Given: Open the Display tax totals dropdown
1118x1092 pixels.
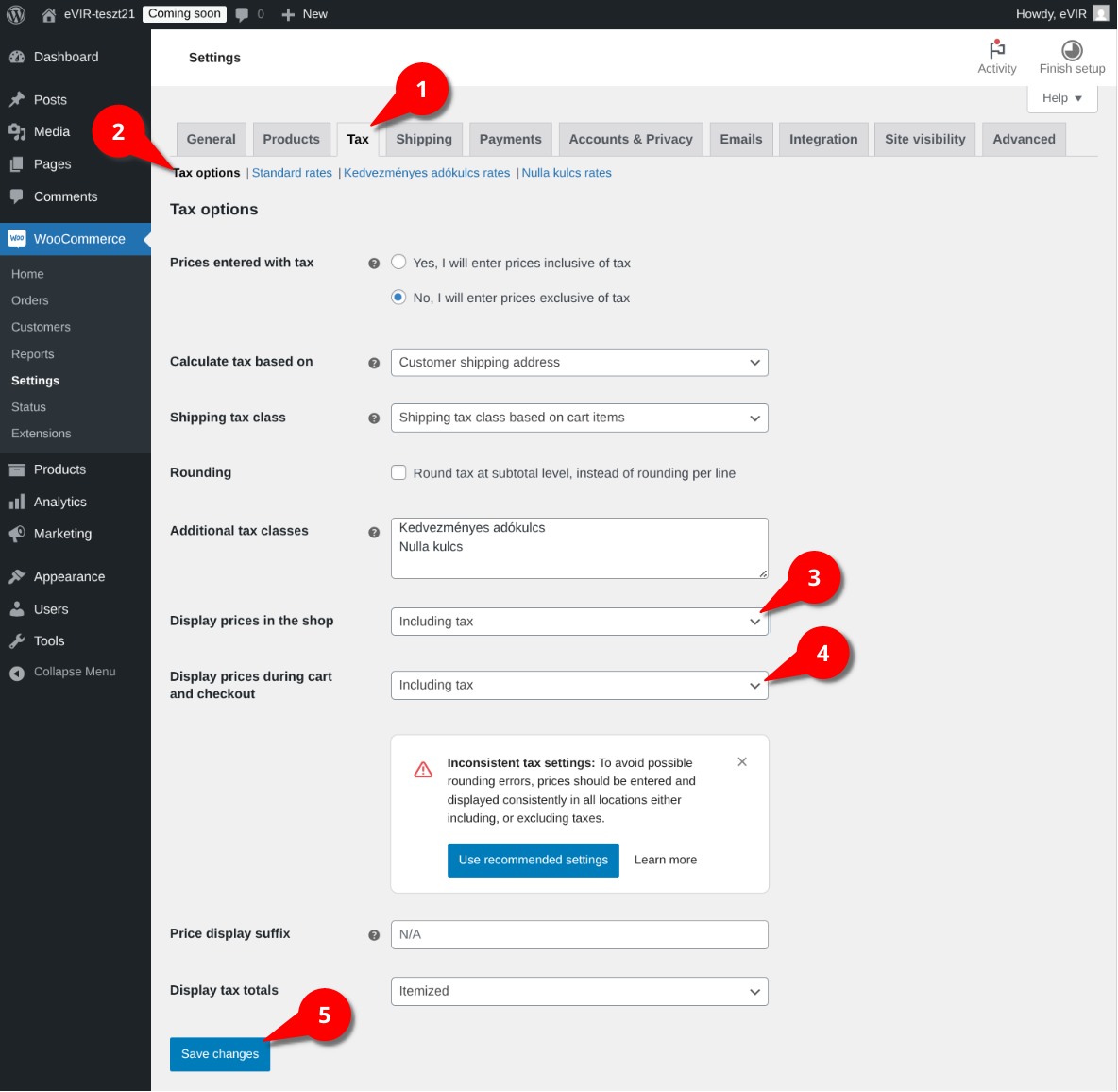Looking at the screenshot, I should (x=579, y=991).
